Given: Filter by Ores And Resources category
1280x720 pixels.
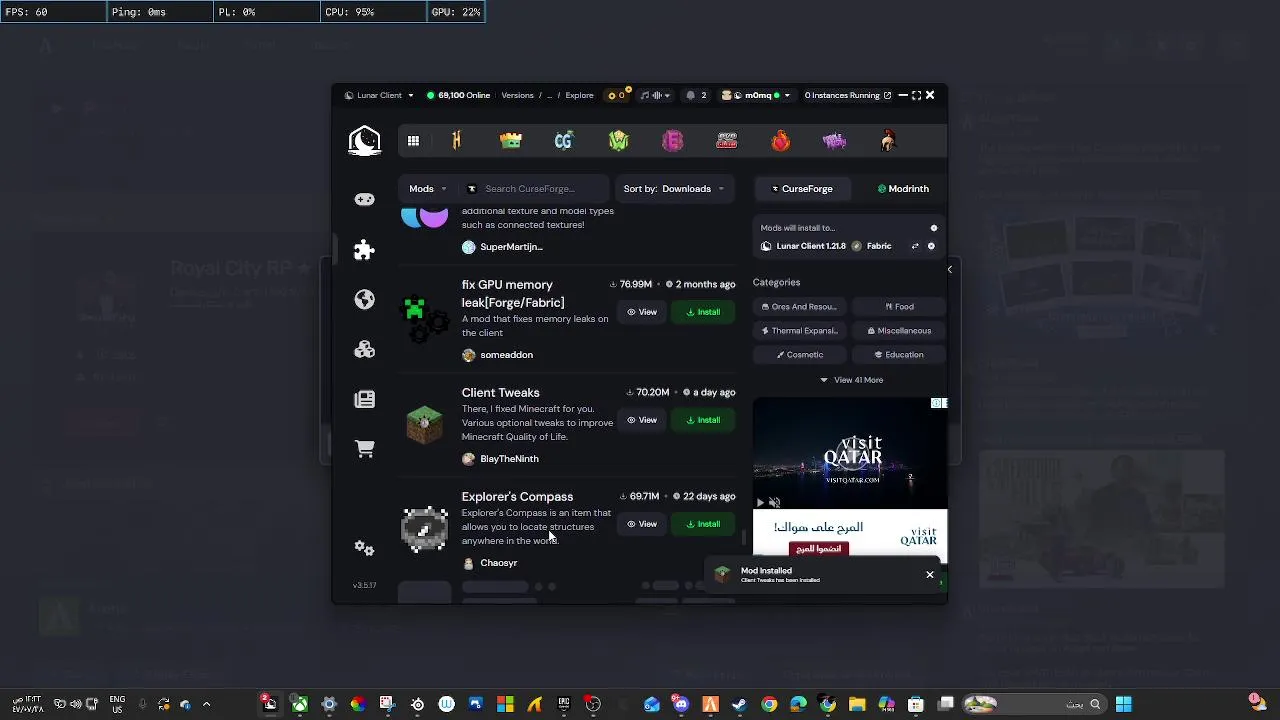Looking at the screenshot, I should click(799, 307).
